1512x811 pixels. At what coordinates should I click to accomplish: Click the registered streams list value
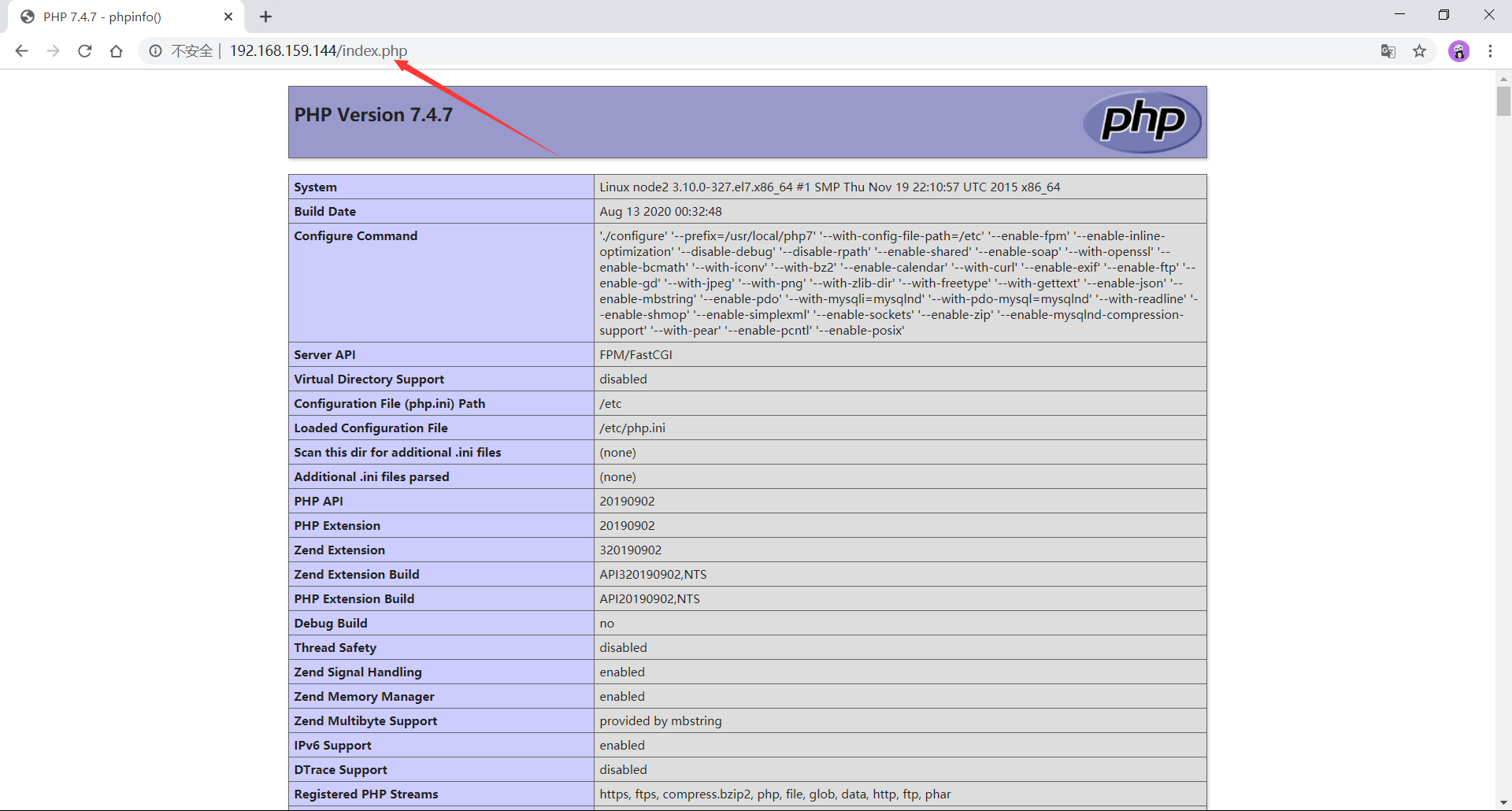[775, 794]
